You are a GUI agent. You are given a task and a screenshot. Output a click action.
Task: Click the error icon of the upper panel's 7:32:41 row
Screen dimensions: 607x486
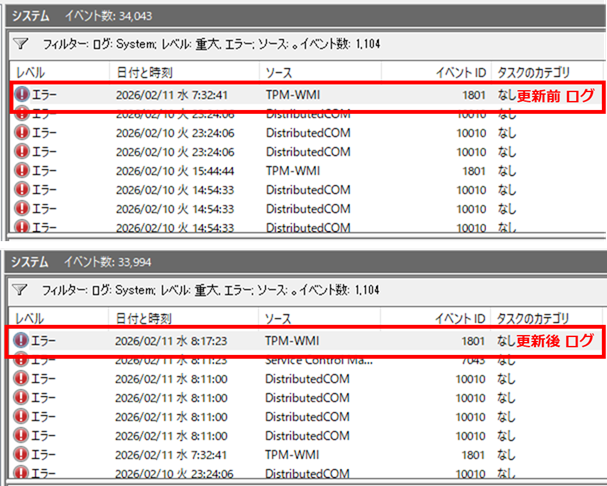tap(23, 94)
